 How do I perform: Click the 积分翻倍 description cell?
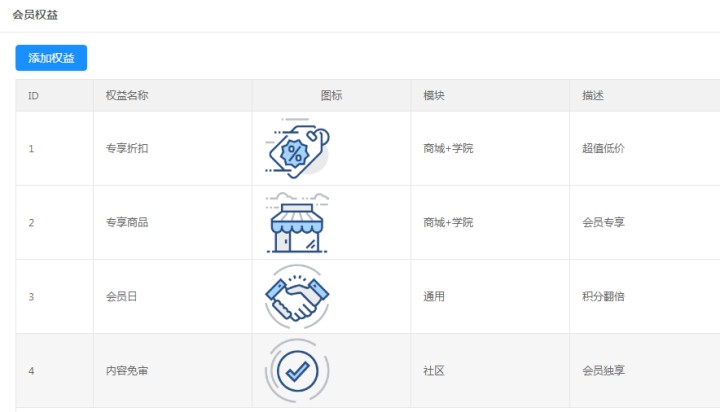(x=603, y=297)
